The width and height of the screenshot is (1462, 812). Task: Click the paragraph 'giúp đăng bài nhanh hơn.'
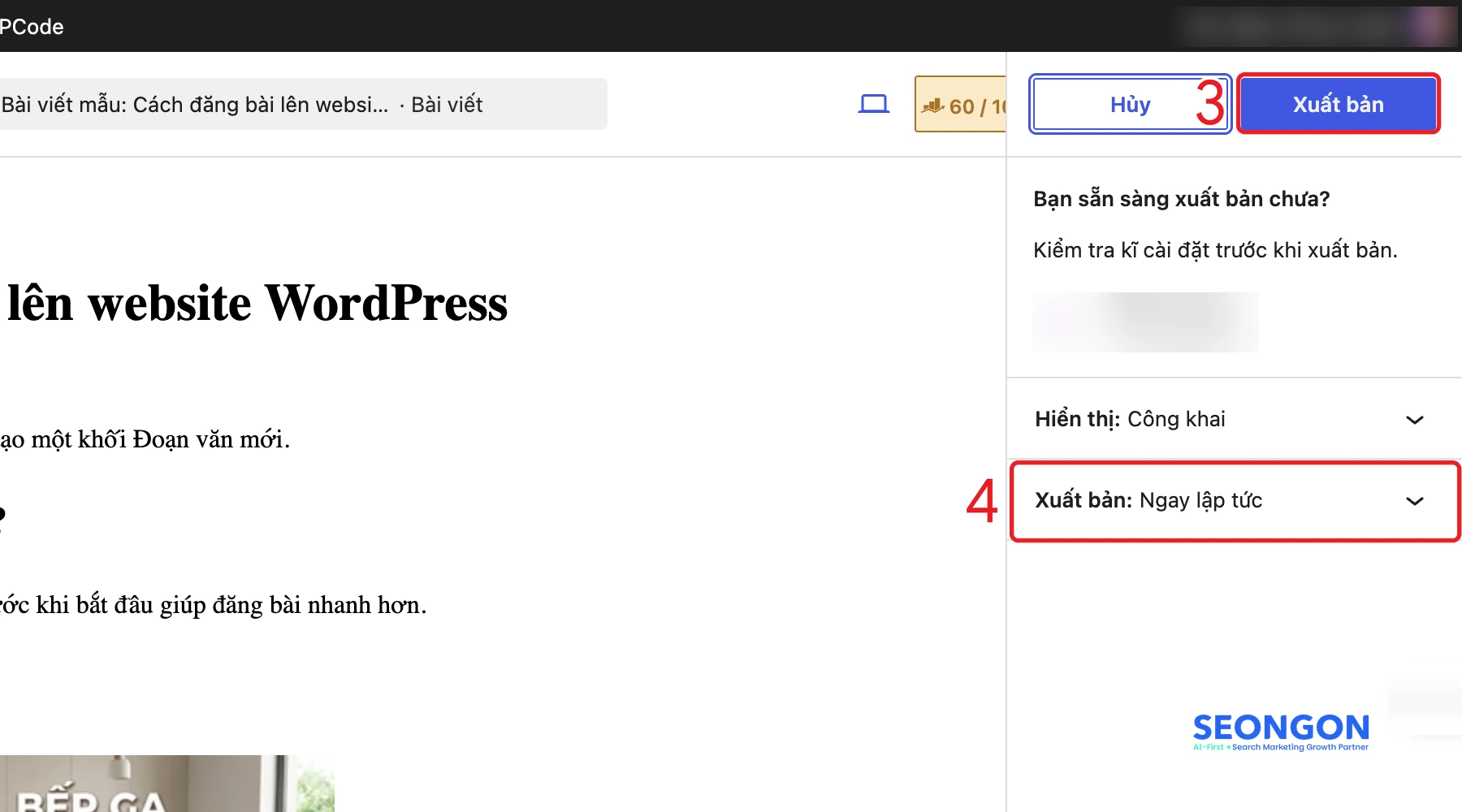coord(213,605)
